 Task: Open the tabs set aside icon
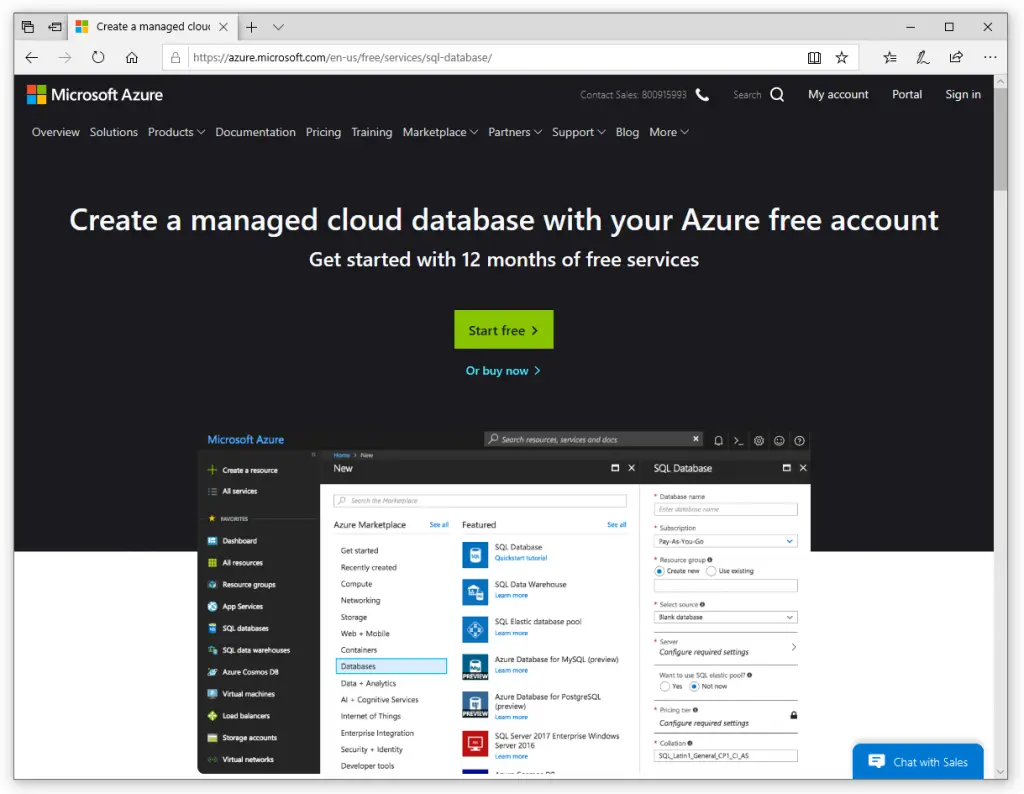coord(27,27)
